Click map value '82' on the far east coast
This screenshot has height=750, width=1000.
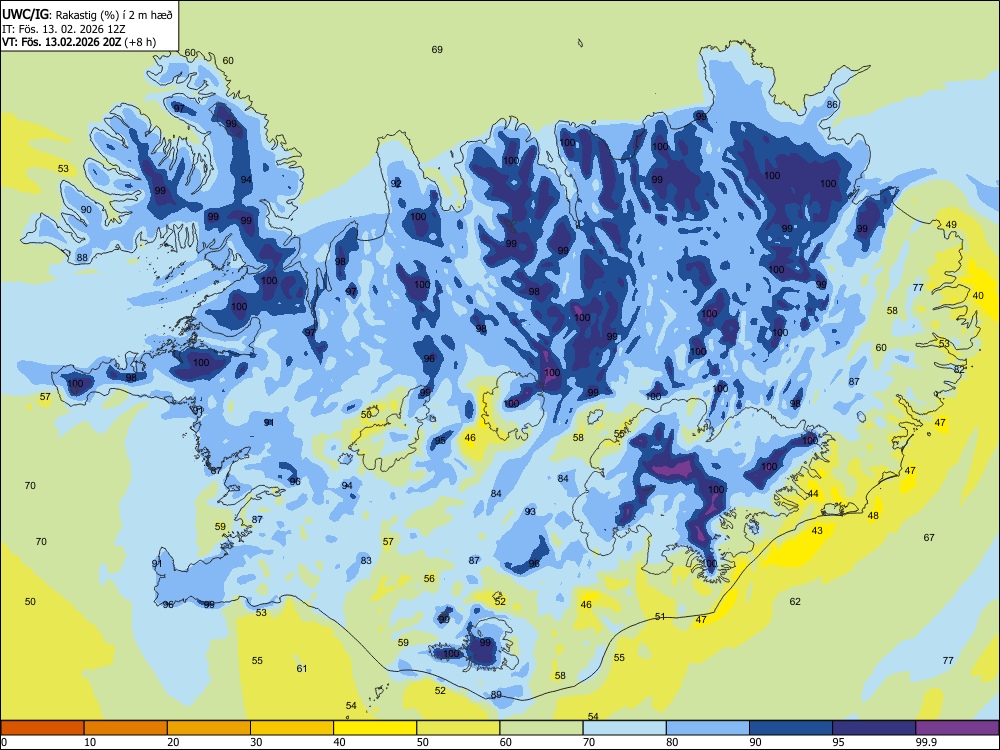(959, 370)
